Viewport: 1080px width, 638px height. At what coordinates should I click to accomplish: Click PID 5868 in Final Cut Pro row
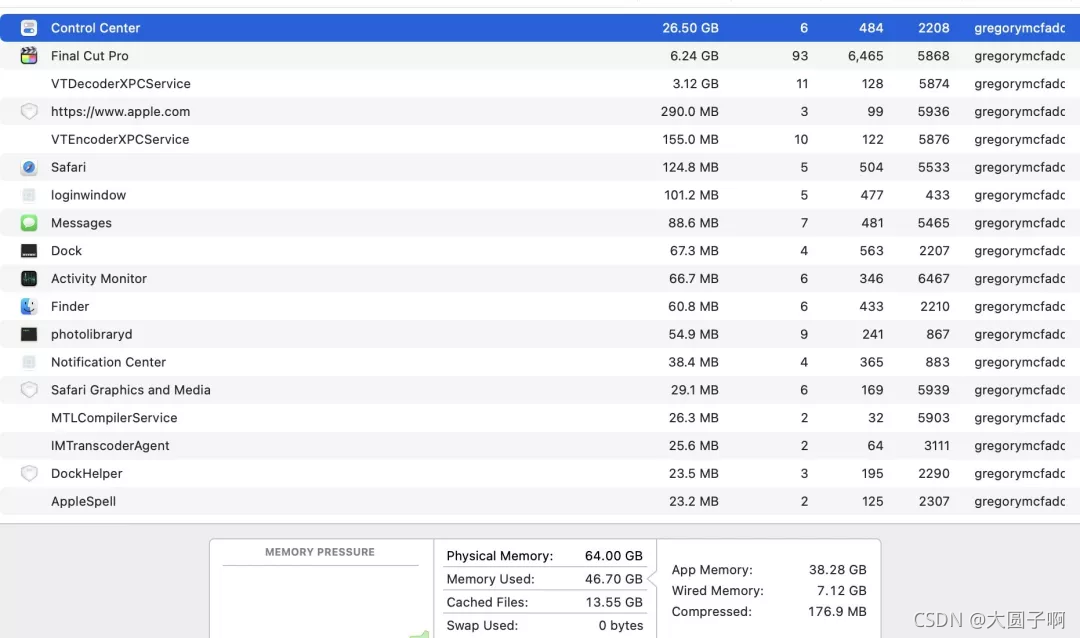point(933,56)
